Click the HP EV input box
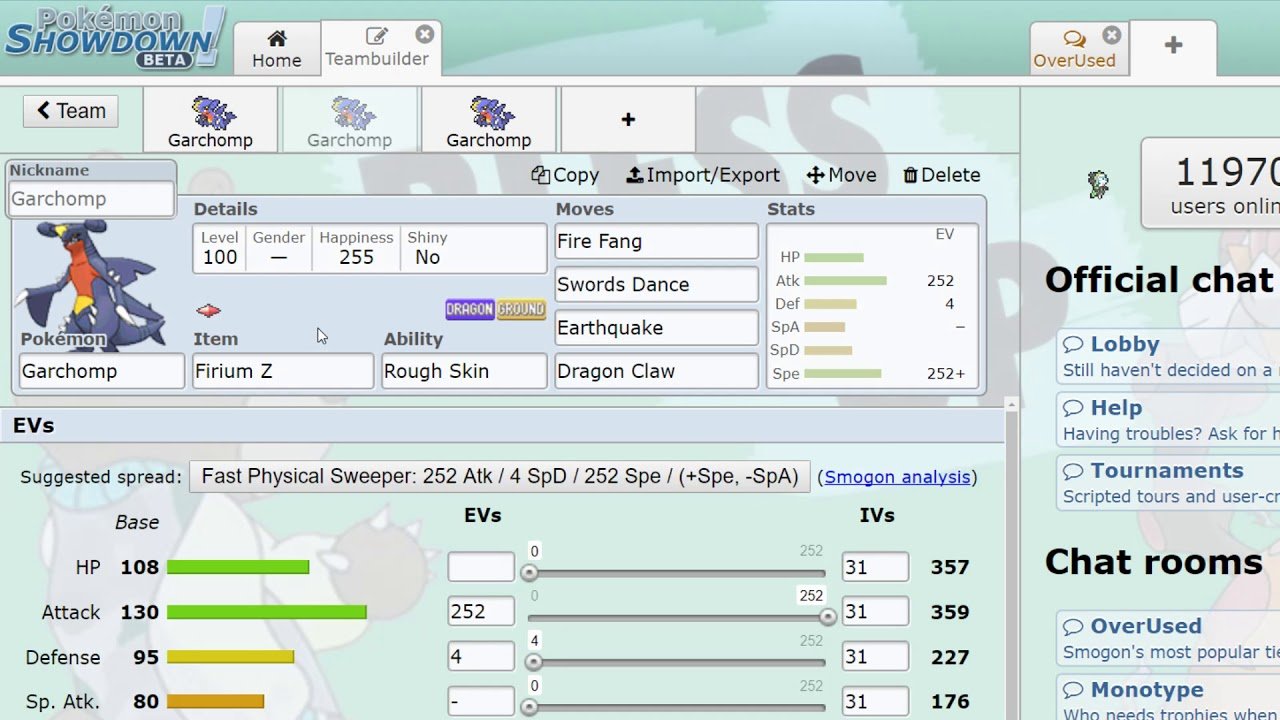 tap(481, 567)
